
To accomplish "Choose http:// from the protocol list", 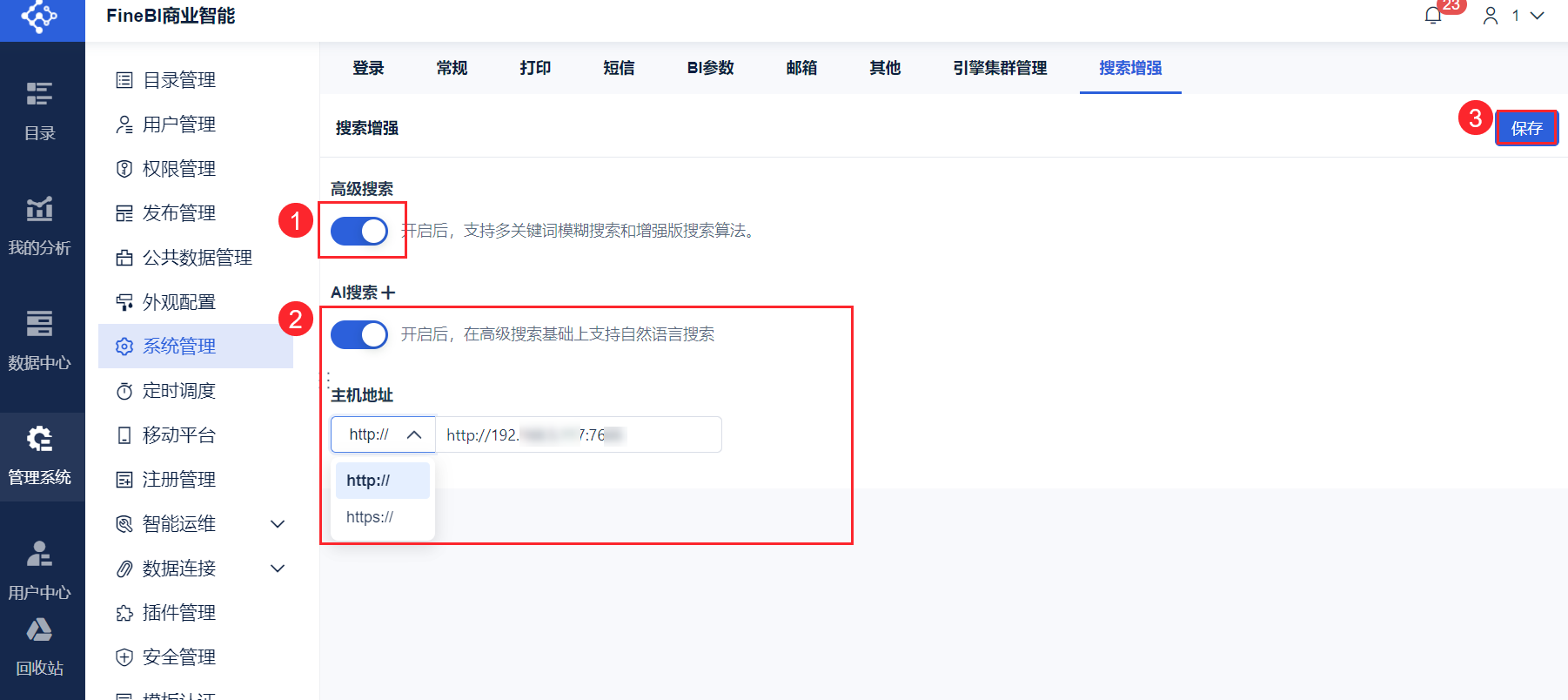I will (383, 481).
